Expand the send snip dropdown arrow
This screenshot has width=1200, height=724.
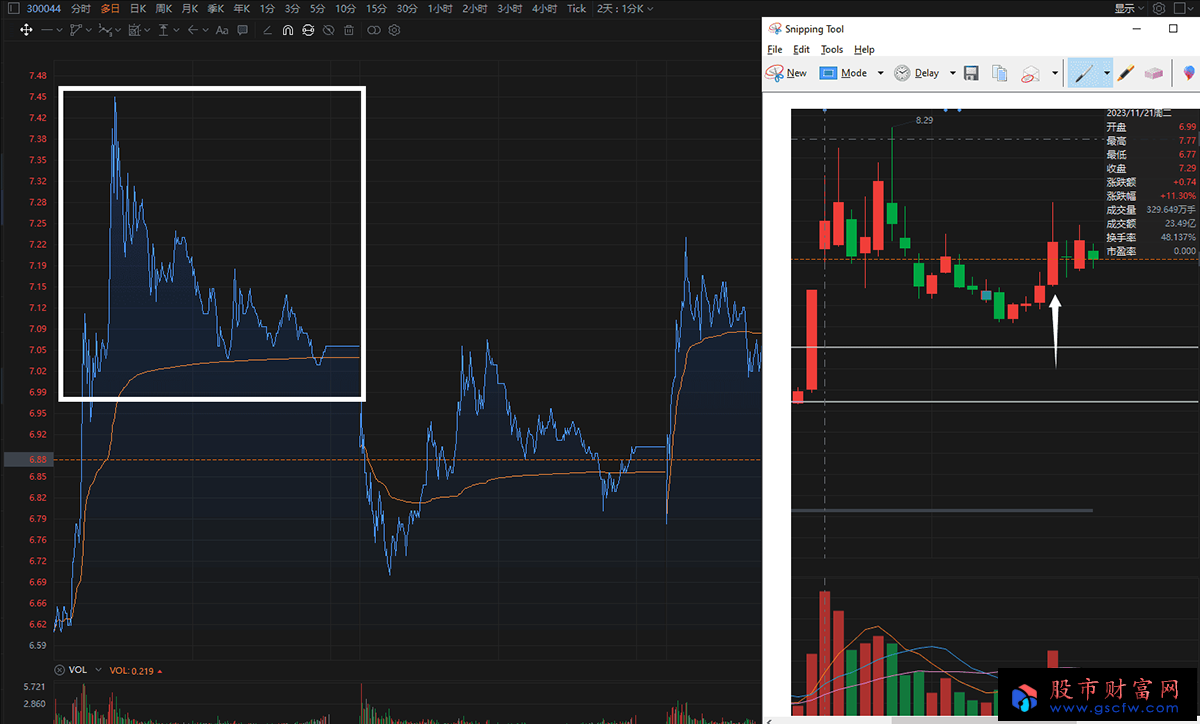1055,73
